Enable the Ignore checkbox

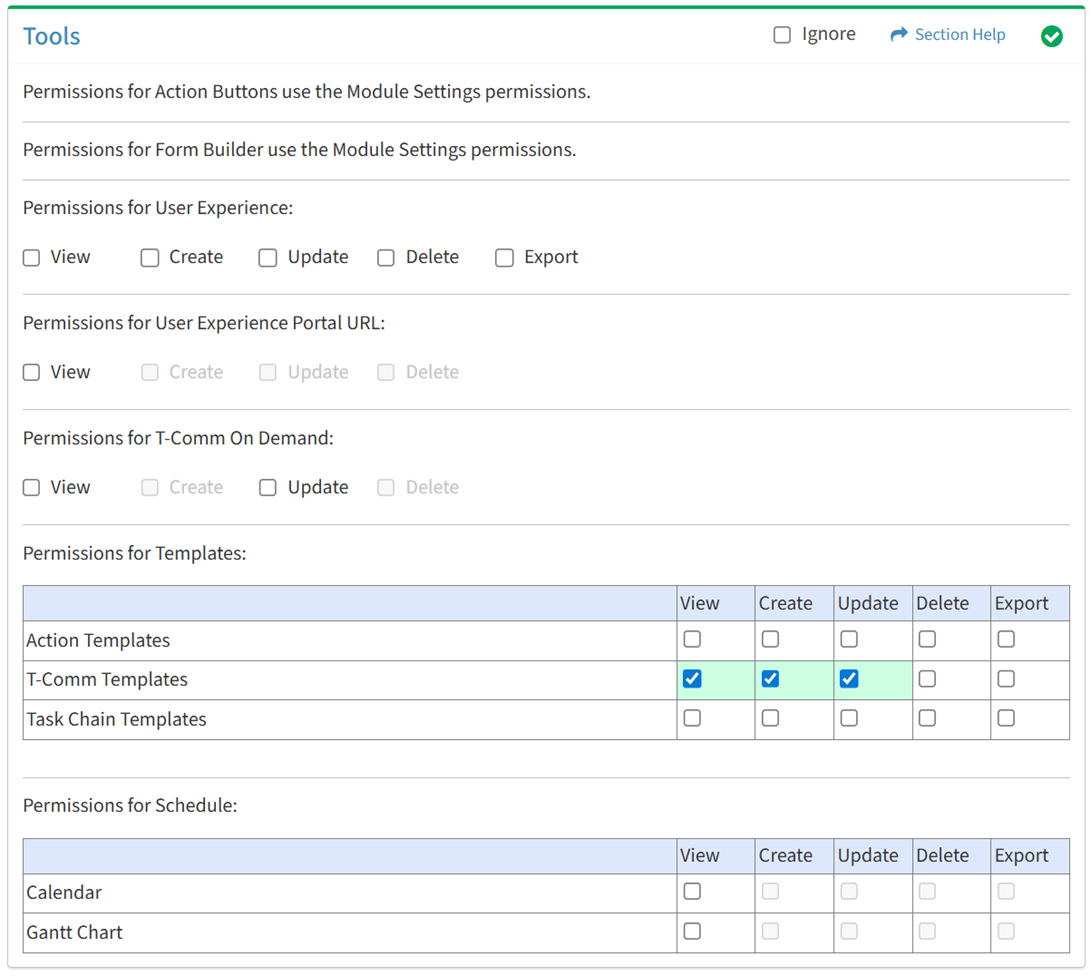coord(782,35)
